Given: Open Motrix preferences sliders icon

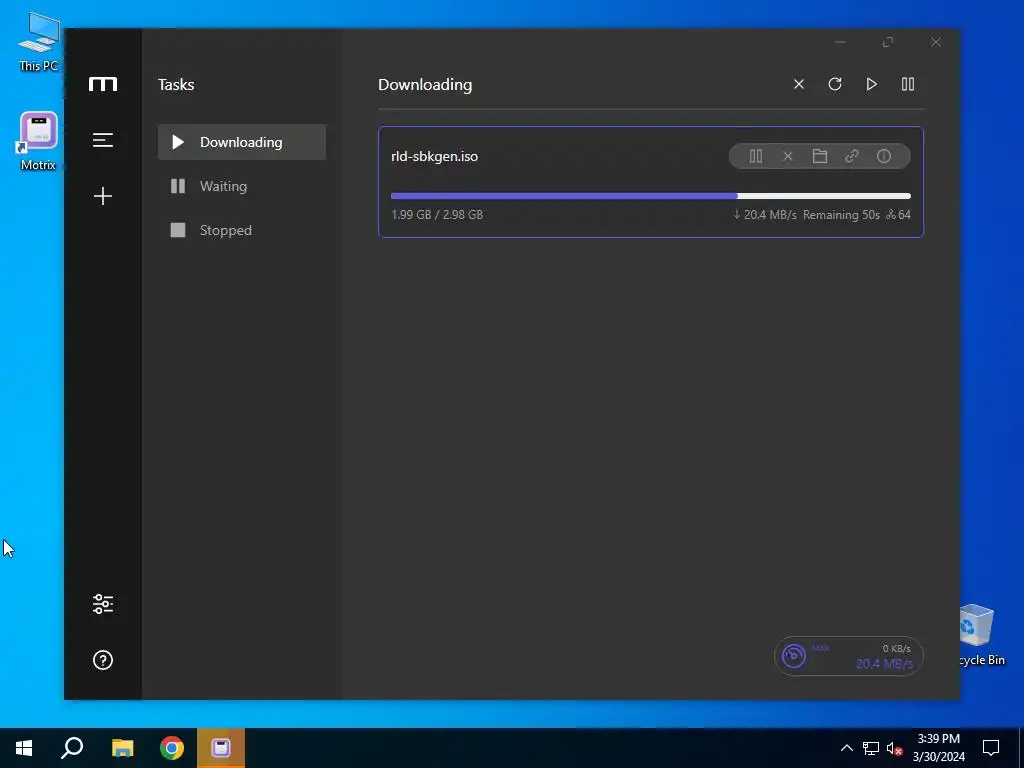Looking at the screenshot, I should [103, 604].
